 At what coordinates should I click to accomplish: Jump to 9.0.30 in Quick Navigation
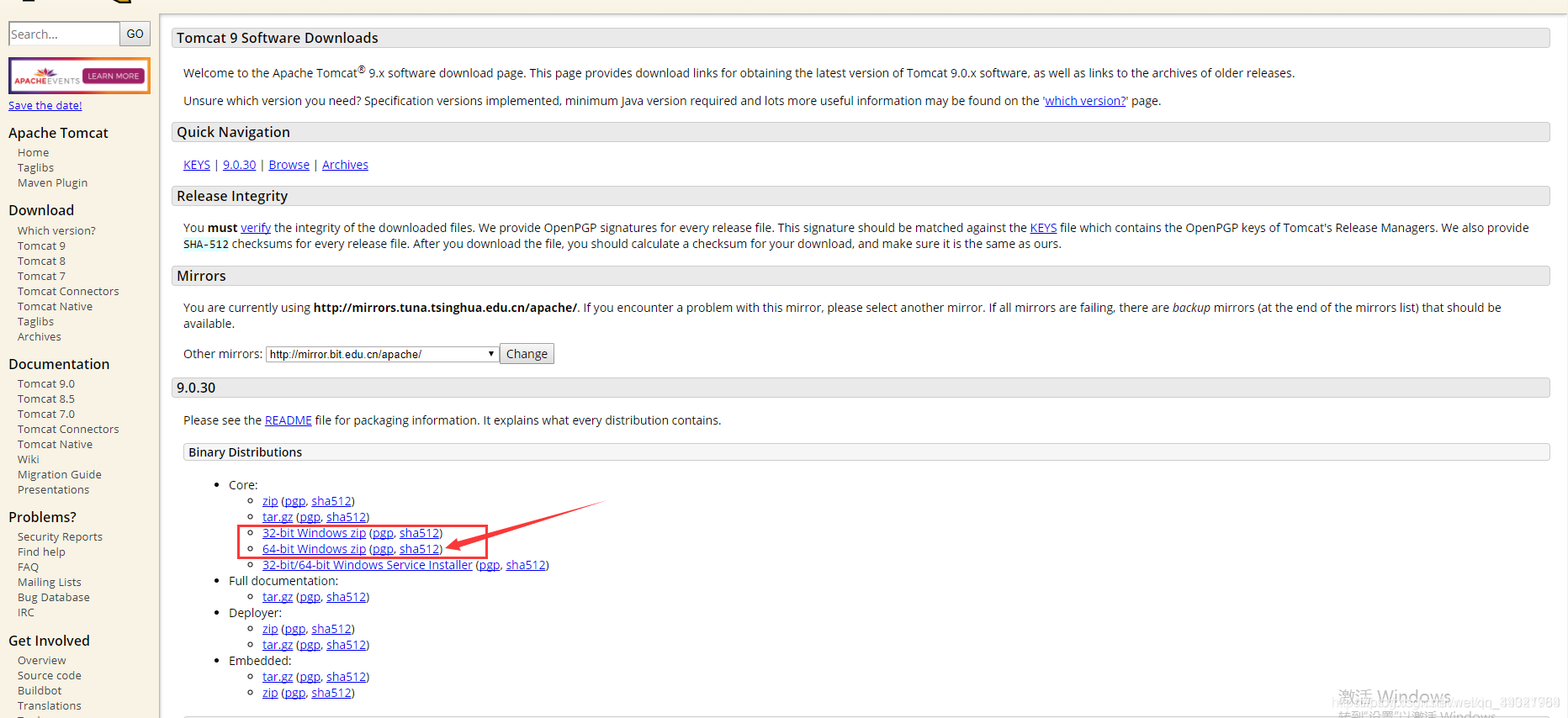(239, 165)
